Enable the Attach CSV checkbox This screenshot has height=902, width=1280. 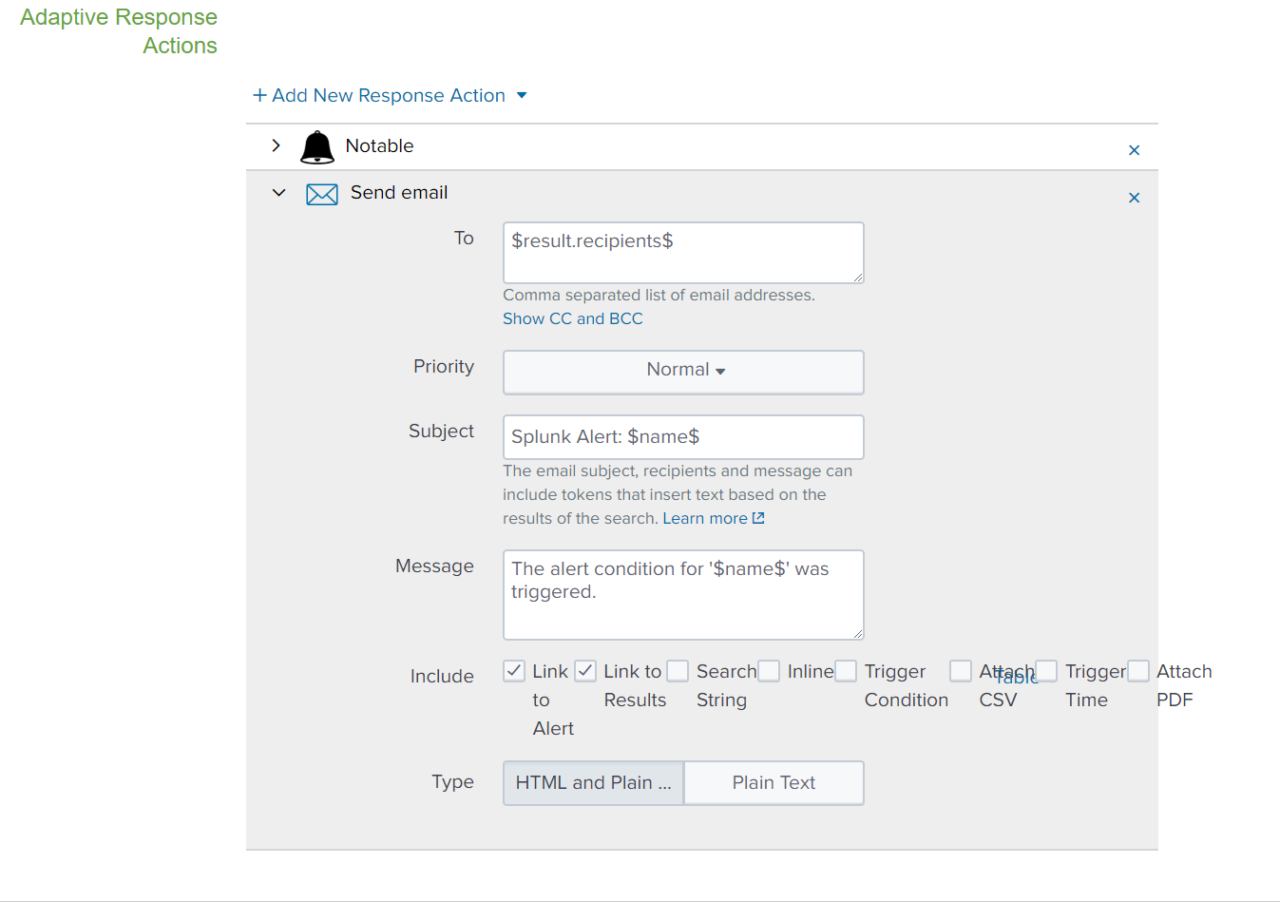click(x=960, y=671)
